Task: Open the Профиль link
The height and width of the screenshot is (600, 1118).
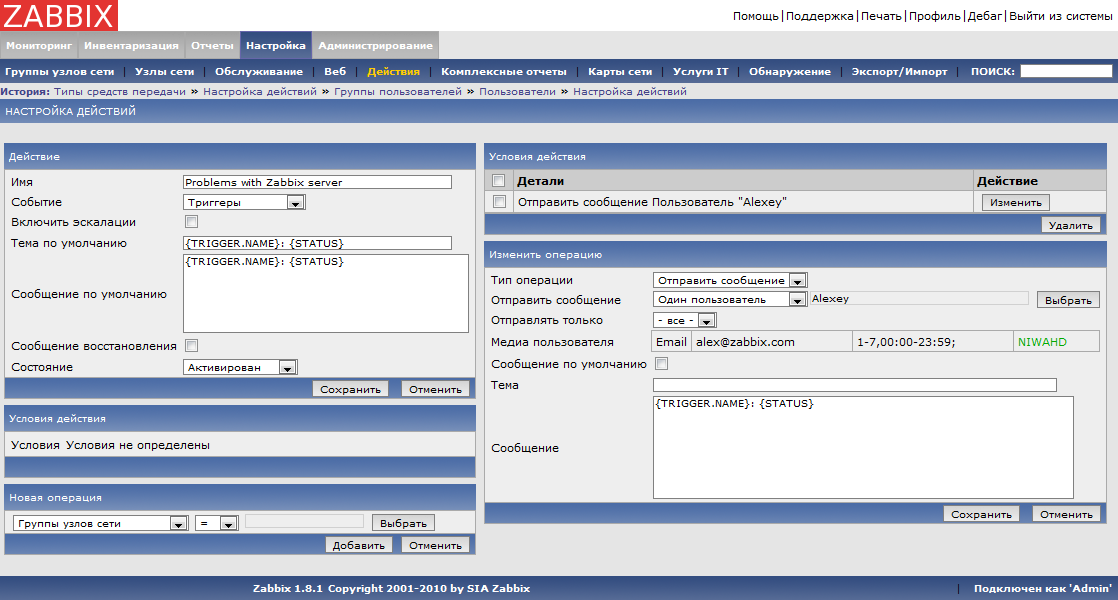Action: tap(934, 16)
